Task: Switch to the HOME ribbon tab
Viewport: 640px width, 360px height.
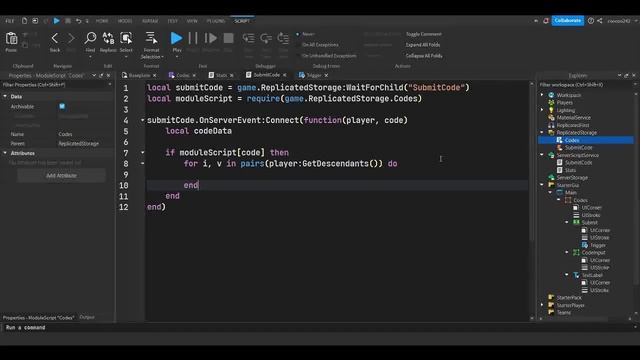Action: [102, 21]
